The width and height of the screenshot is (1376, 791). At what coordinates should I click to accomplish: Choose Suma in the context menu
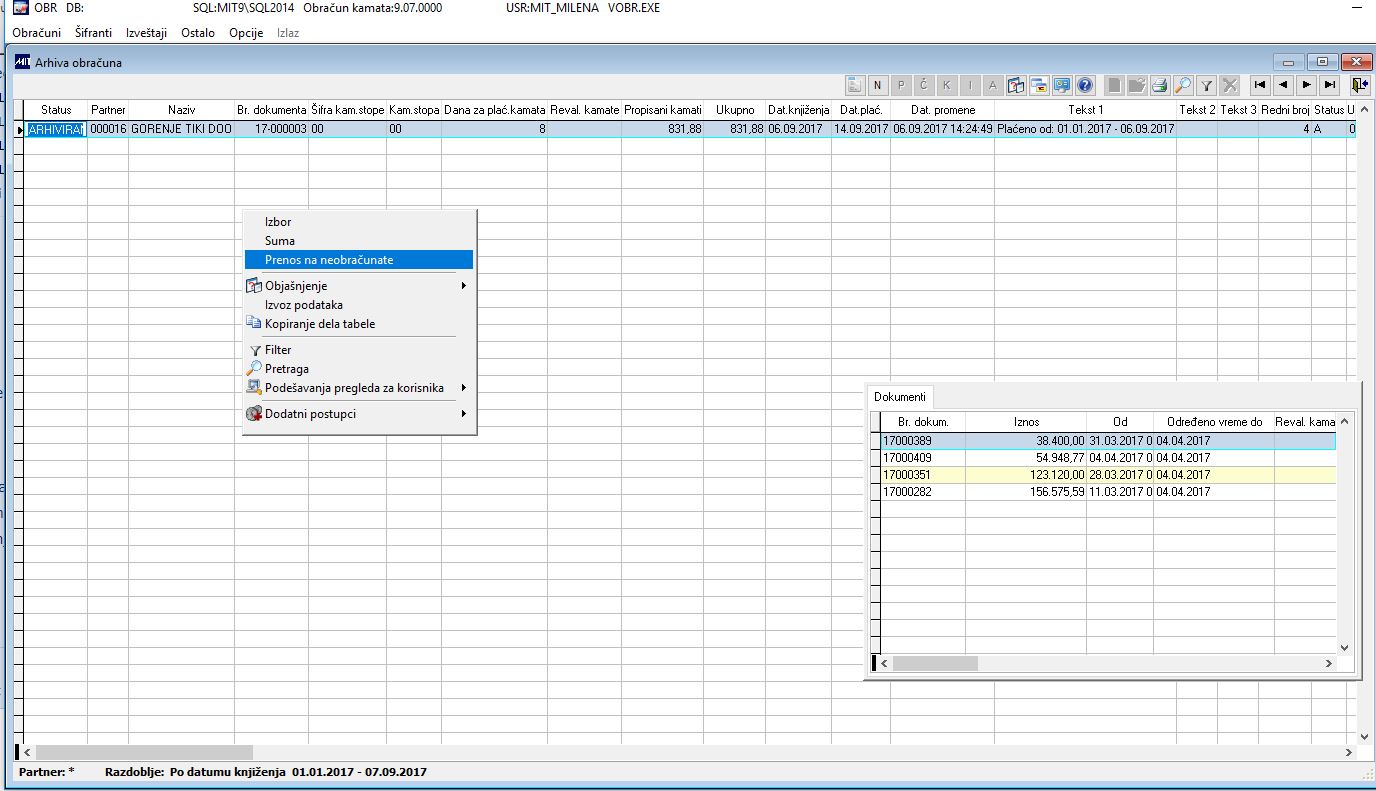(359, 241)
